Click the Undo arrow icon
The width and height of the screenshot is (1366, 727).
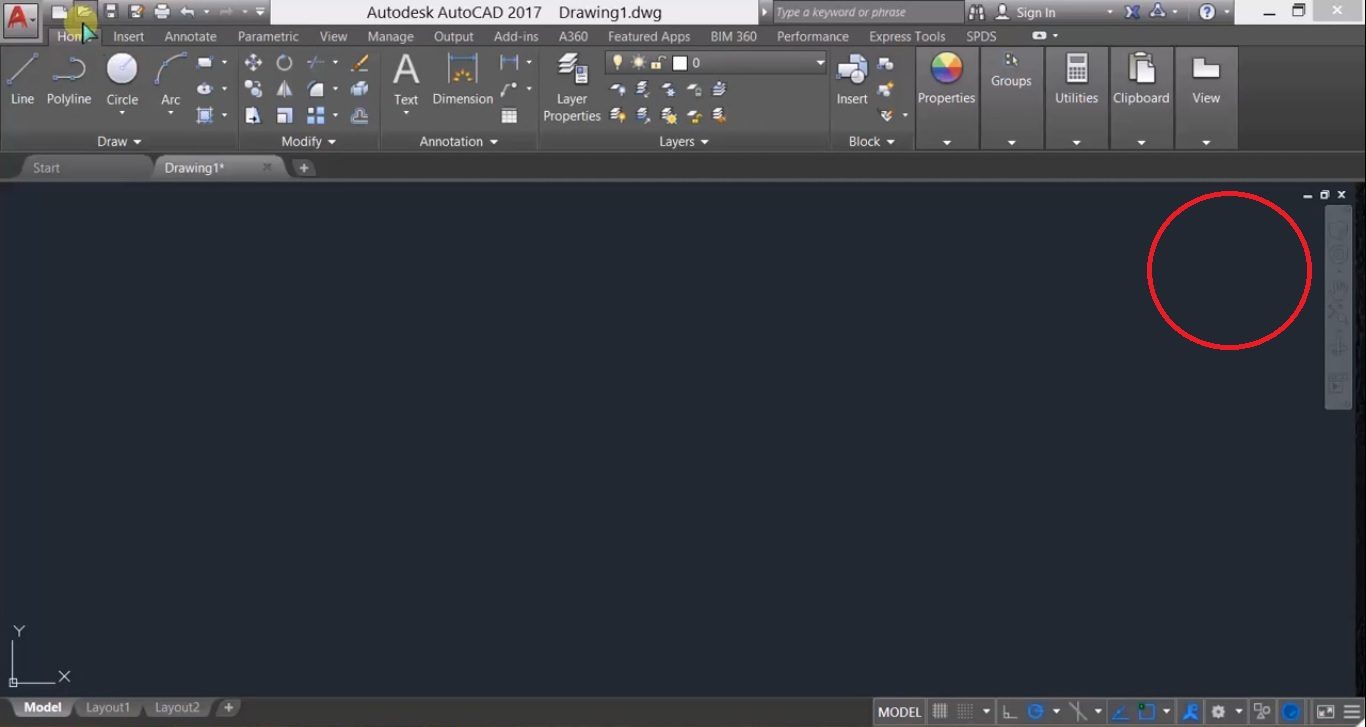(x=187, y=12)
